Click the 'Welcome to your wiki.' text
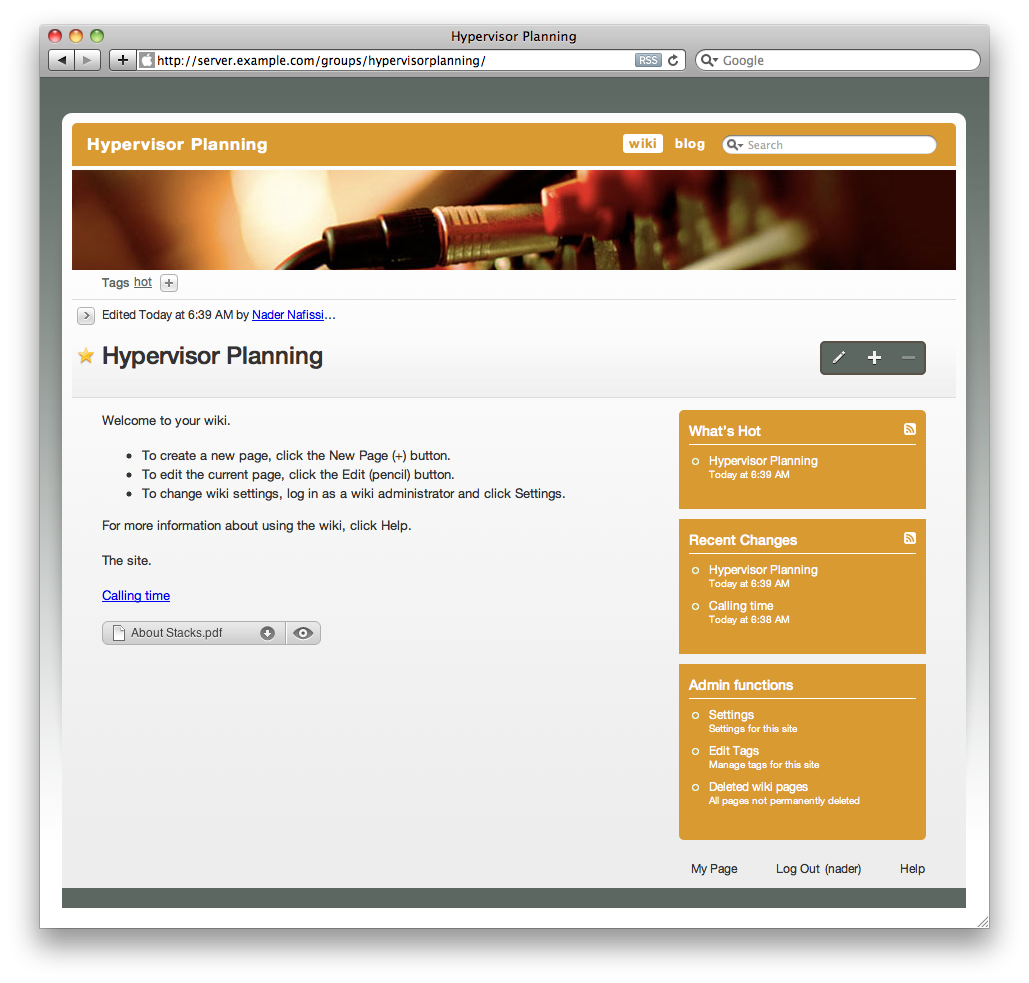The image size is (1029, 983). click(166, 421)
